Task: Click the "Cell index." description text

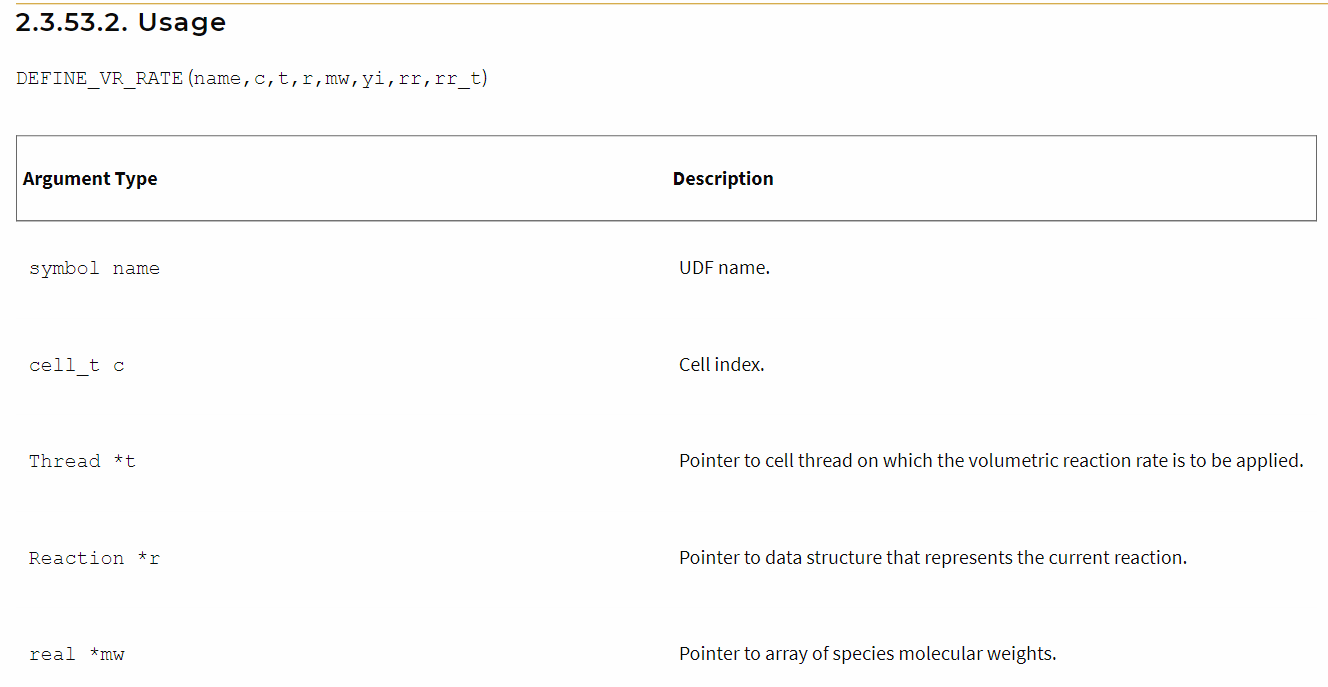Action: click(721, 365)
